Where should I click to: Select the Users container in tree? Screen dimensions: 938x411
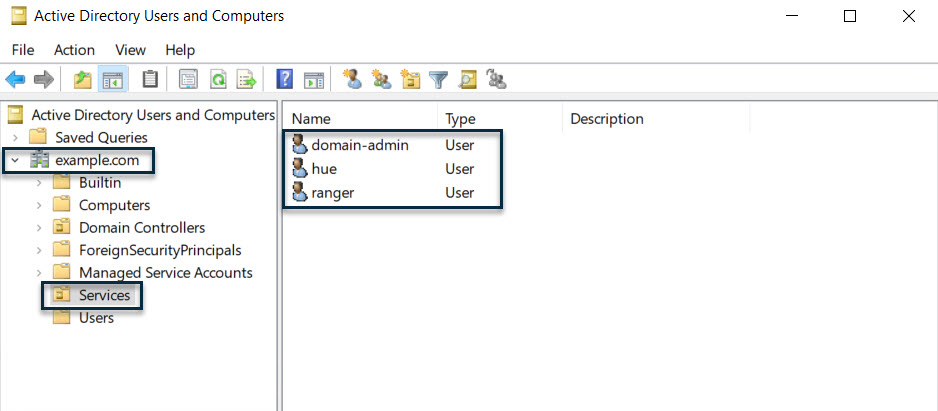pos(96,318)
